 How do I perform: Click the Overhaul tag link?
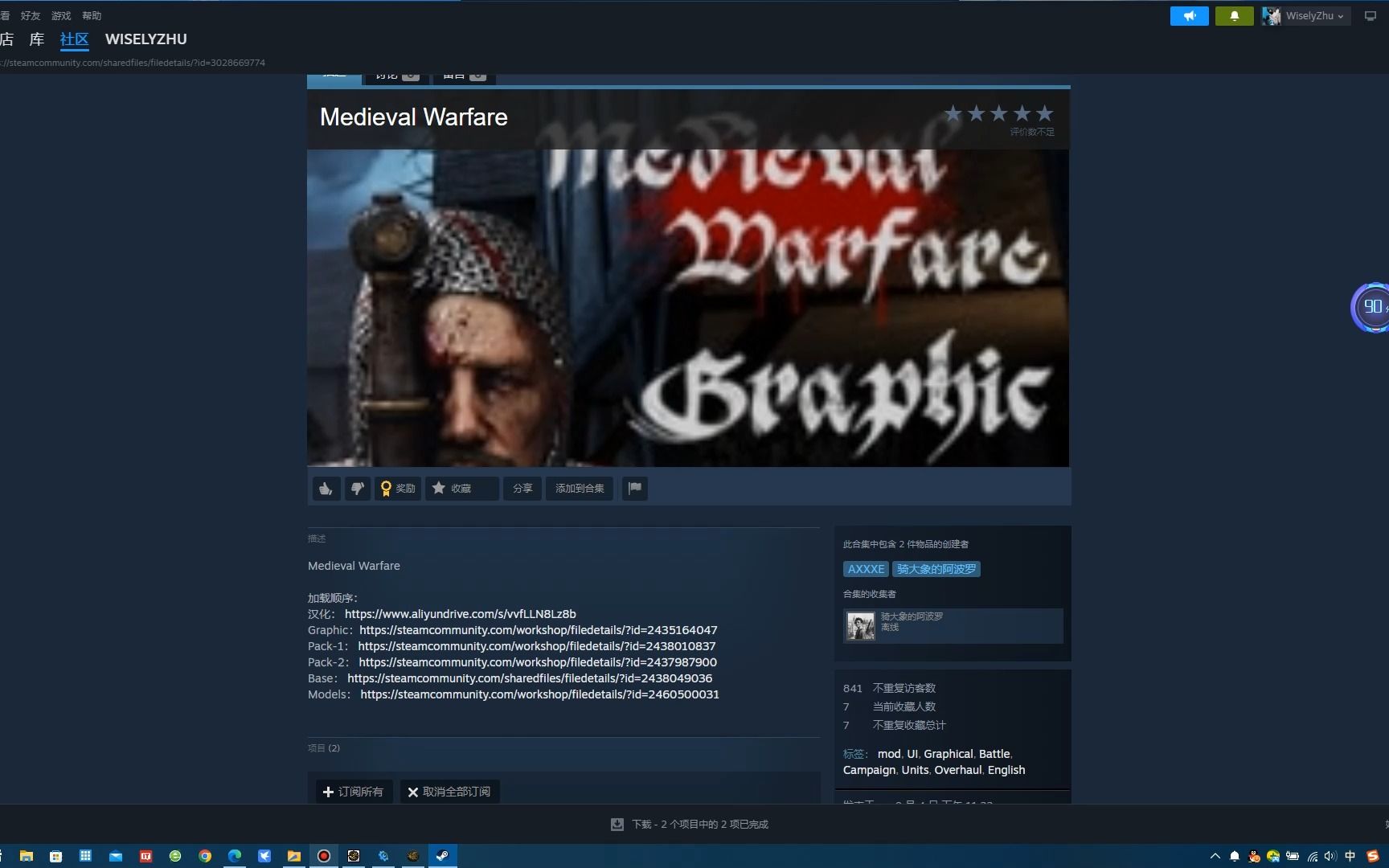pos(958,770)
